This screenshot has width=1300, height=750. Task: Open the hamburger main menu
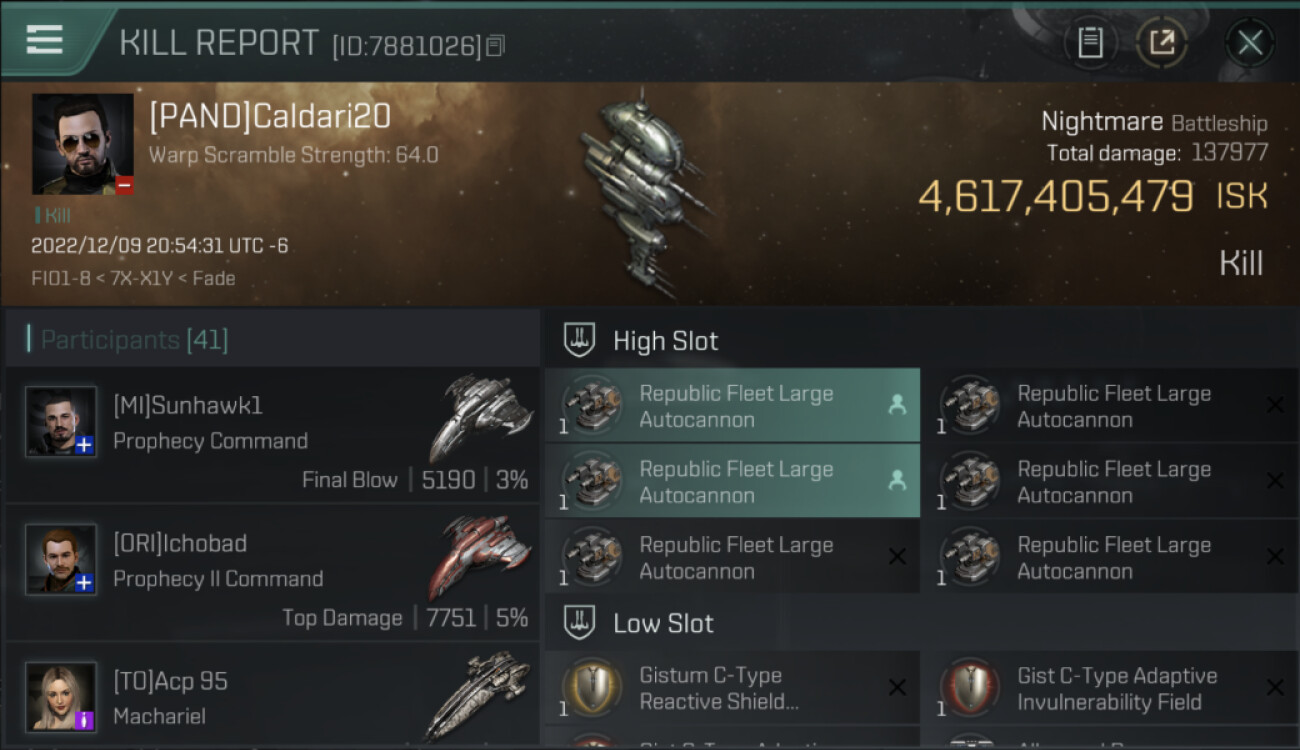tap(45, 40)
